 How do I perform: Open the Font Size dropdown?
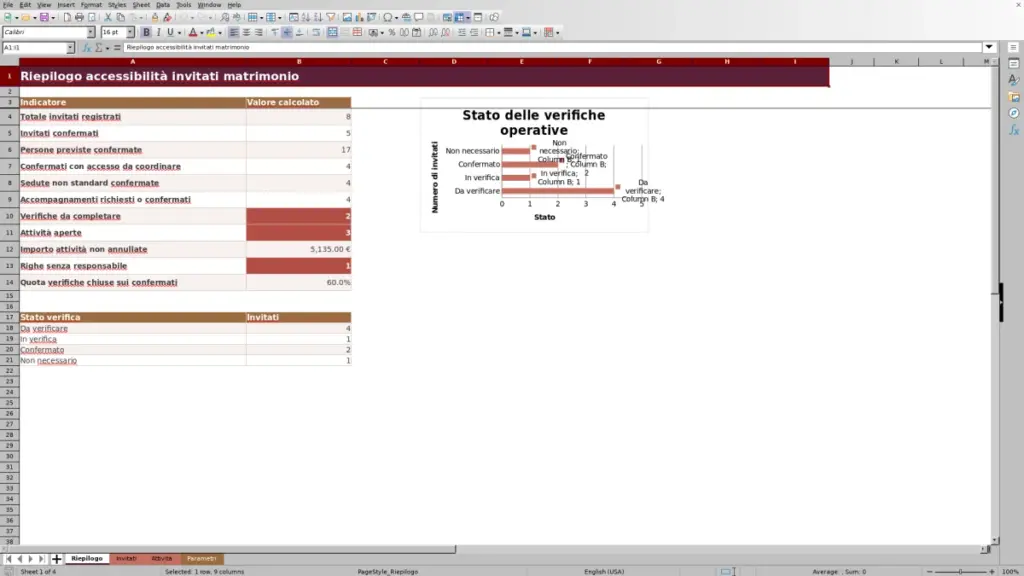point(130,33)
